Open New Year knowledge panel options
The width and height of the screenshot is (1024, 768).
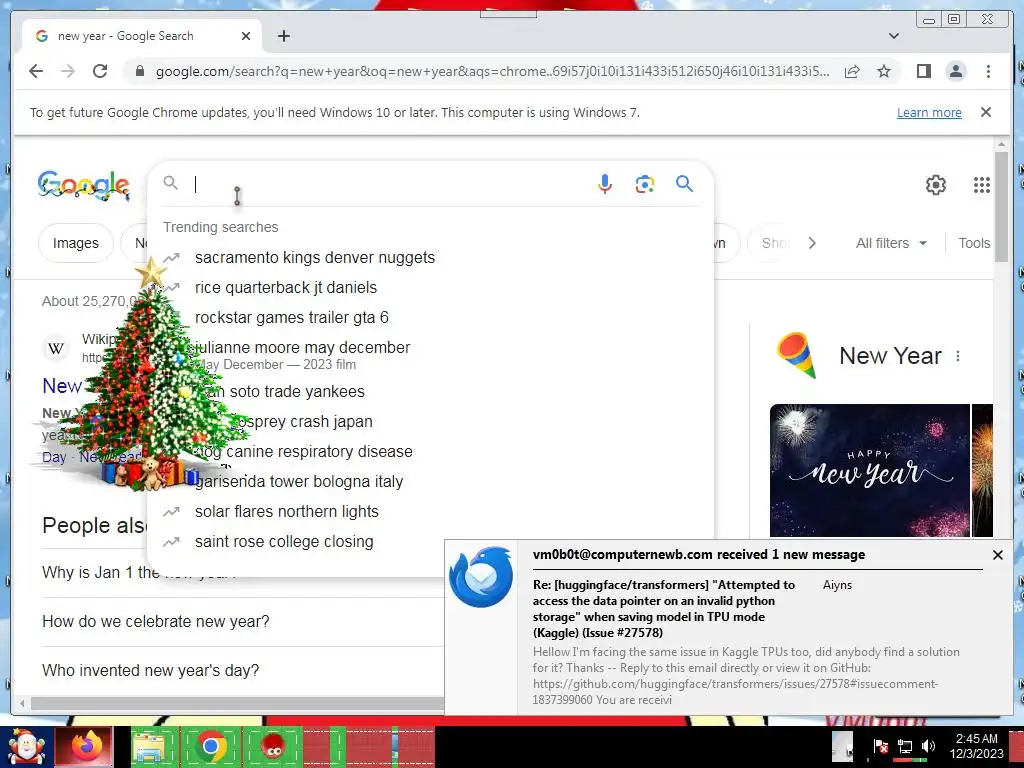[x=958, y=356]
